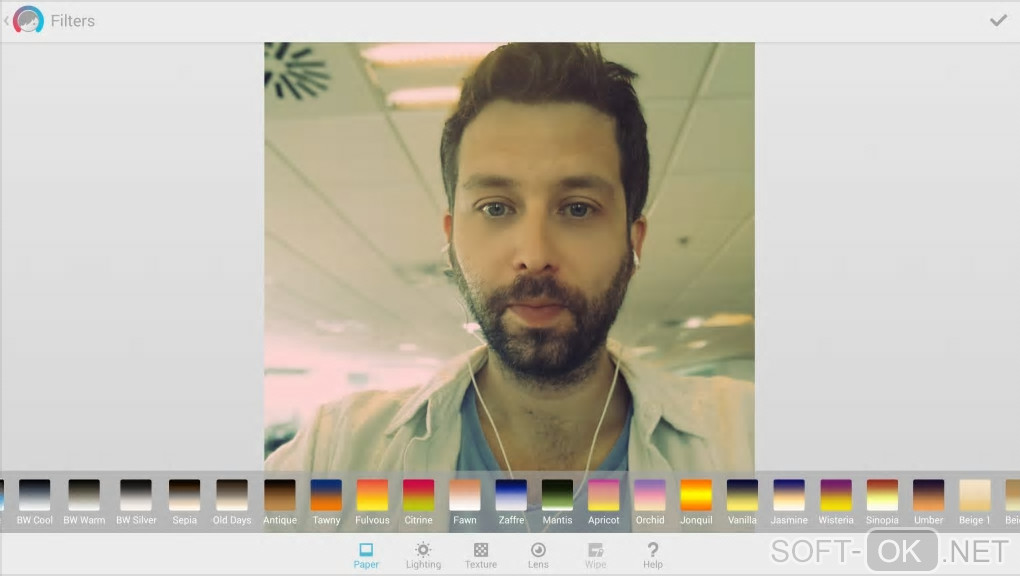Switch to the Texture tab

click(481, 556)
